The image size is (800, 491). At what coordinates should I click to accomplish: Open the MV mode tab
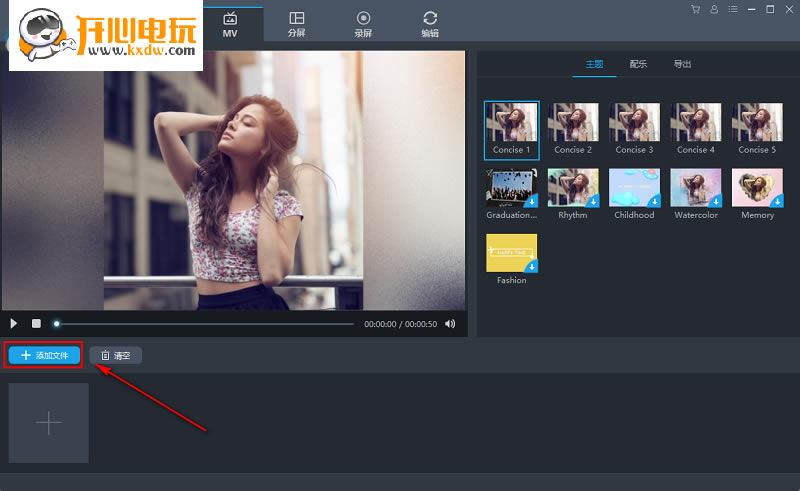230,24
